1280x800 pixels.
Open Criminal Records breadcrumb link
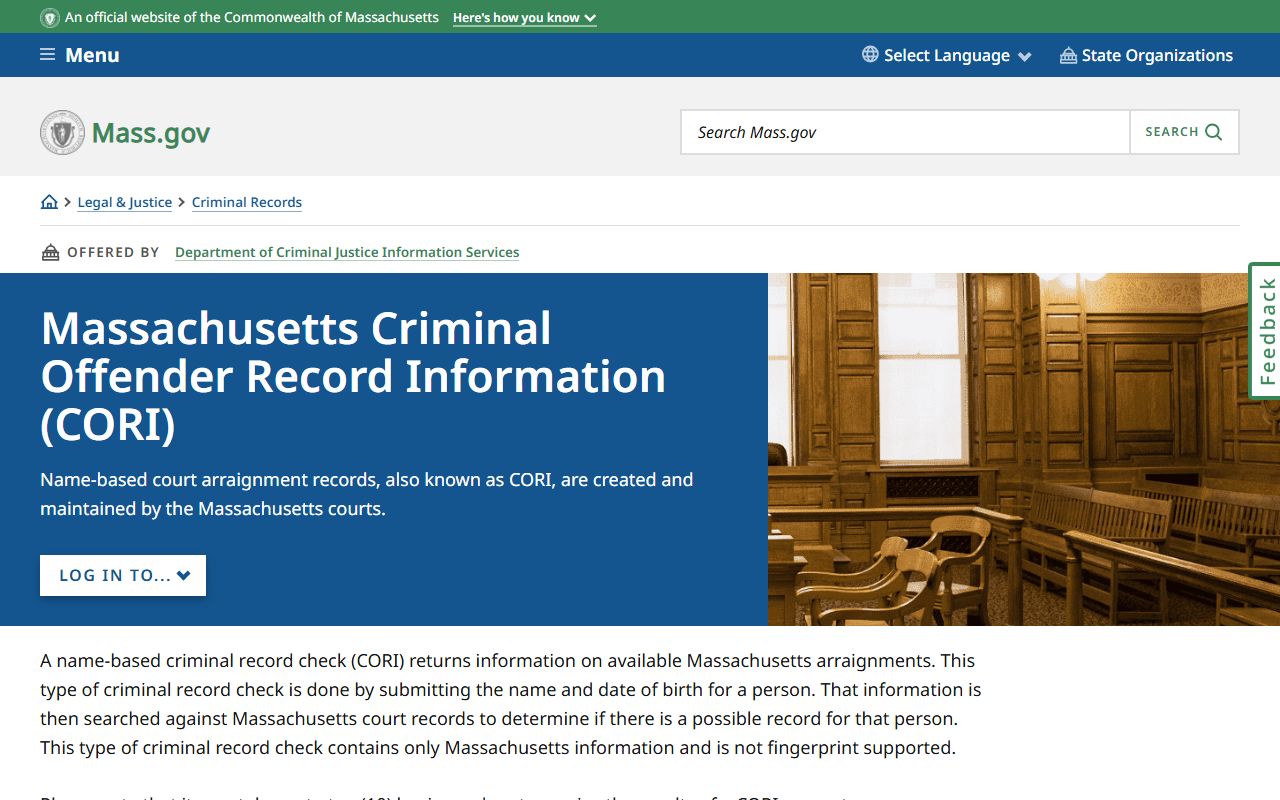pos(247,202)
